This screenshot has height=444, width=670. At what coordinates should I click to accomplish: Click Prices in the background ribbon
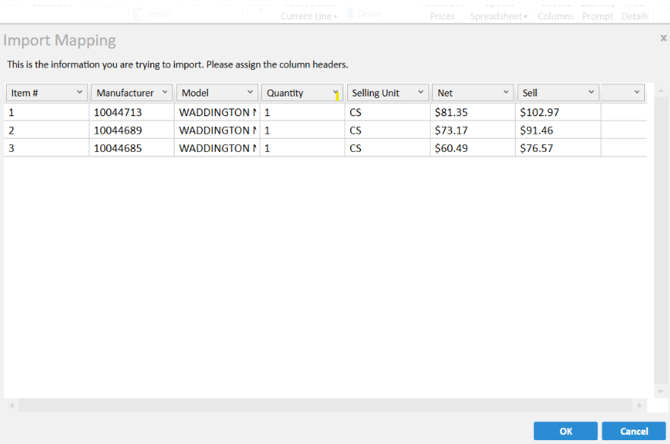442,16
